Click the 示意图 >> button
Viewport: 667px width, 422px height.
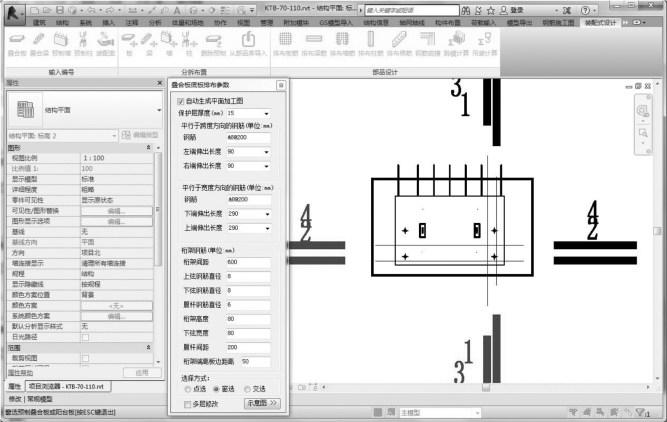[x=262, y=403]
